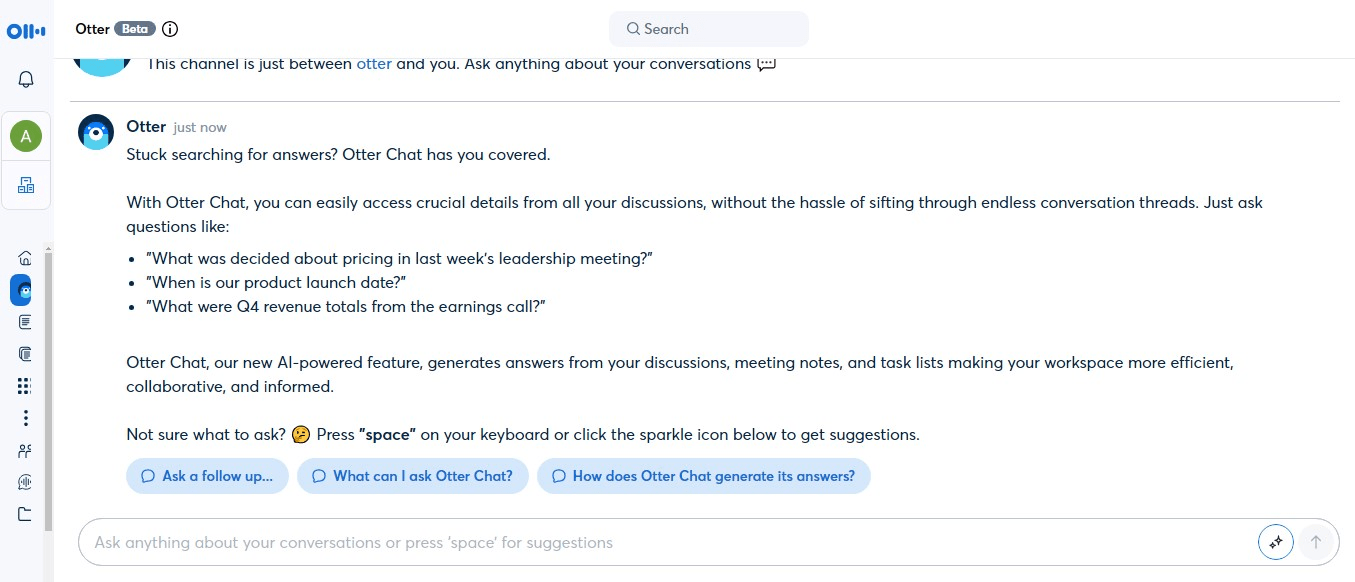Click the 'Ask a follow up...' suggestion chip
The image size is (1355, 582).
tap(207, 476)
